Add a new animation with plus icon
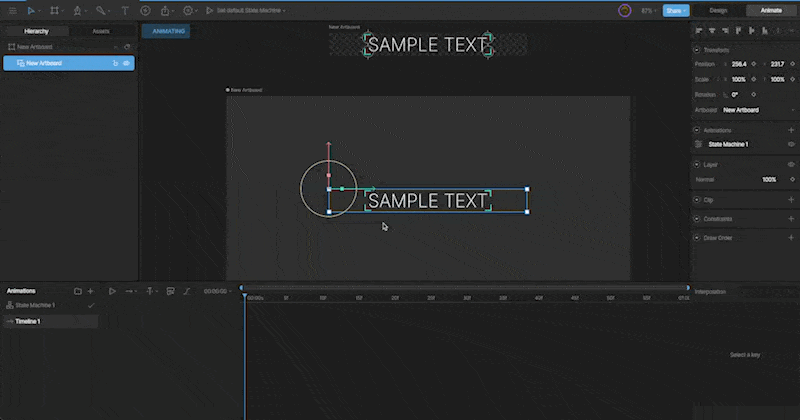The height and width of the screenshot is (420, 800). coord(91,291)
